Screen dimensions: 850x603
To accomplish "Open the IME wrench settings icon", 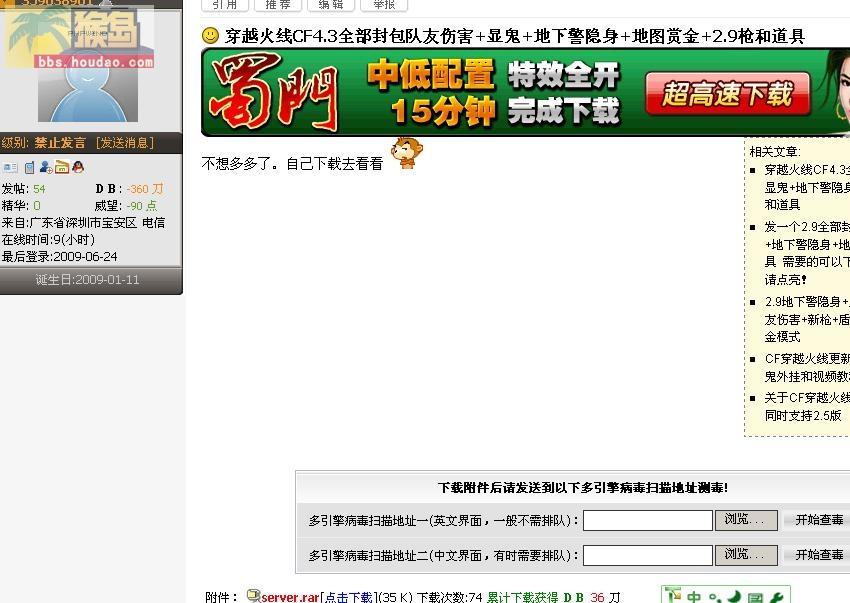I will click(x=777, y=596).
